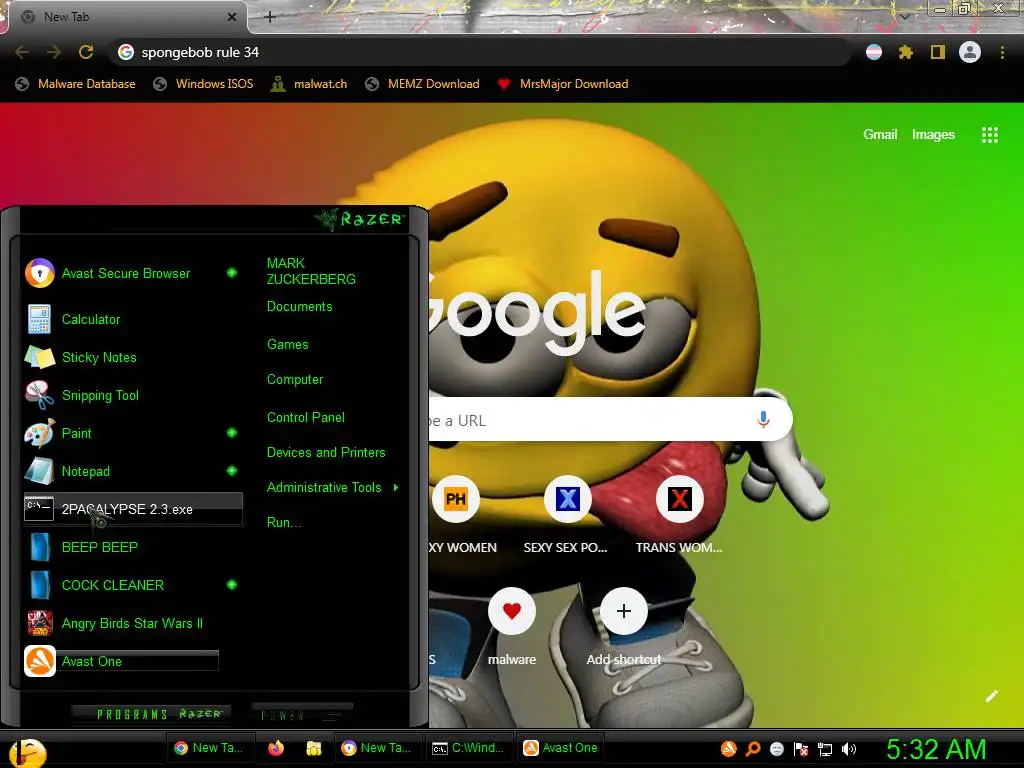1024x768 pixels.
Task: Open Games in start menu
Action: (287, 344)
